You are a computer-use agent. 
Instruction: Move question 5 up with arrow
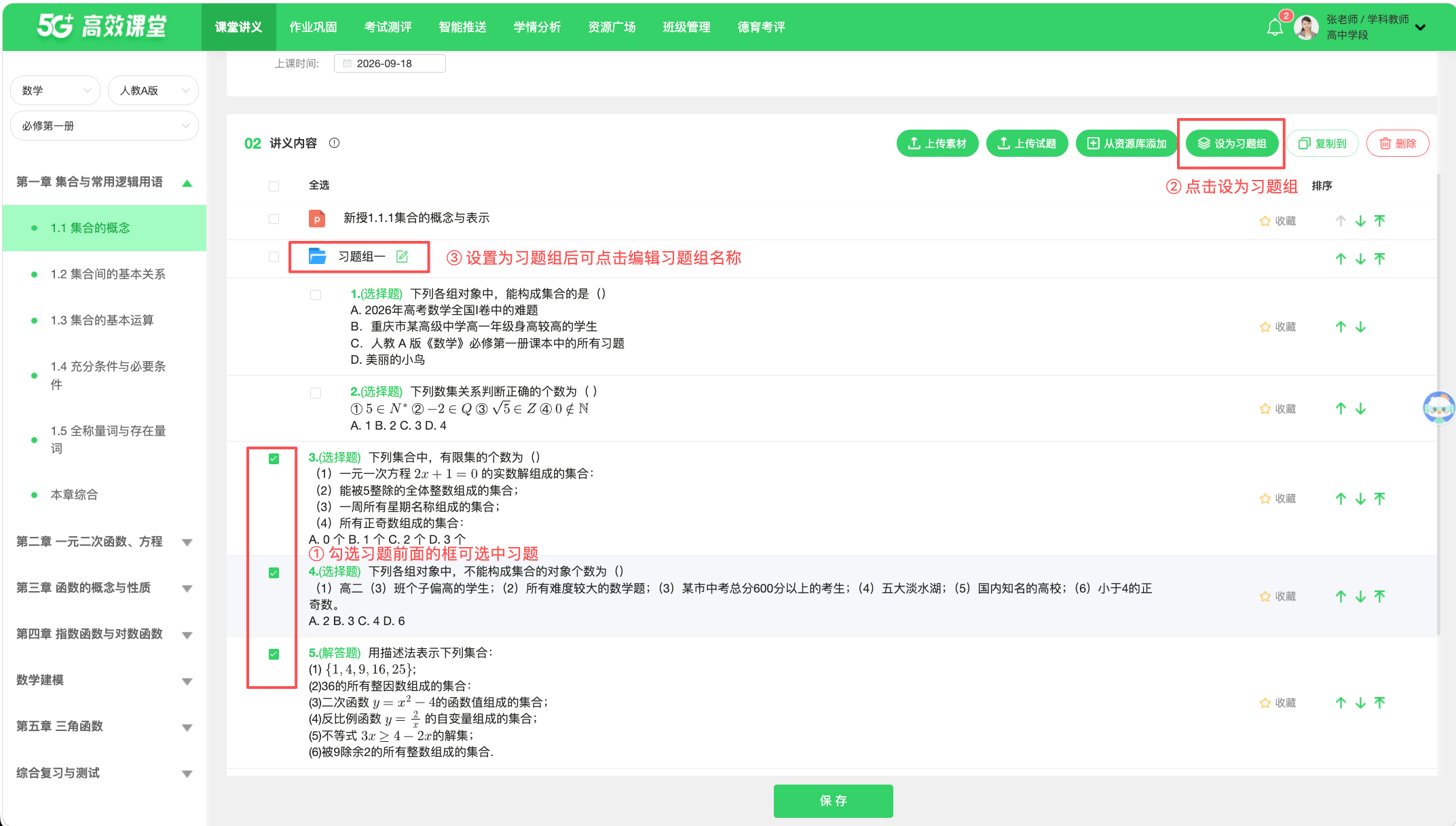[x=1341, y=703]
